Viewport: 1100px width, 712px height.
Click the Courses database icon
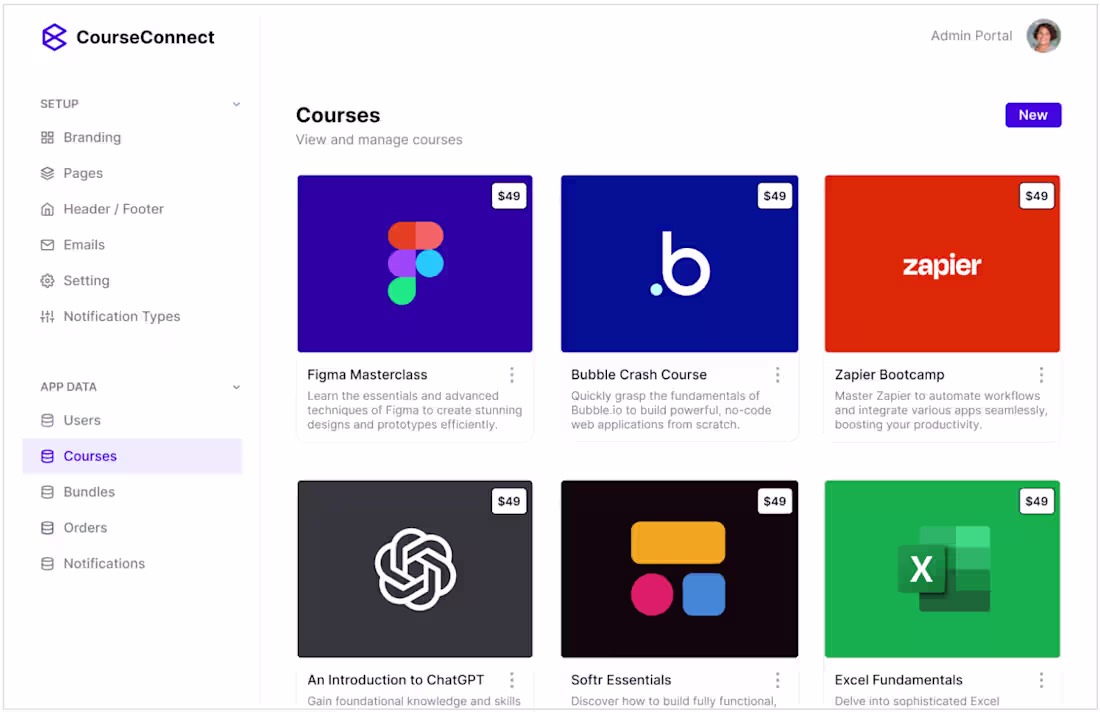click(47, 456)
